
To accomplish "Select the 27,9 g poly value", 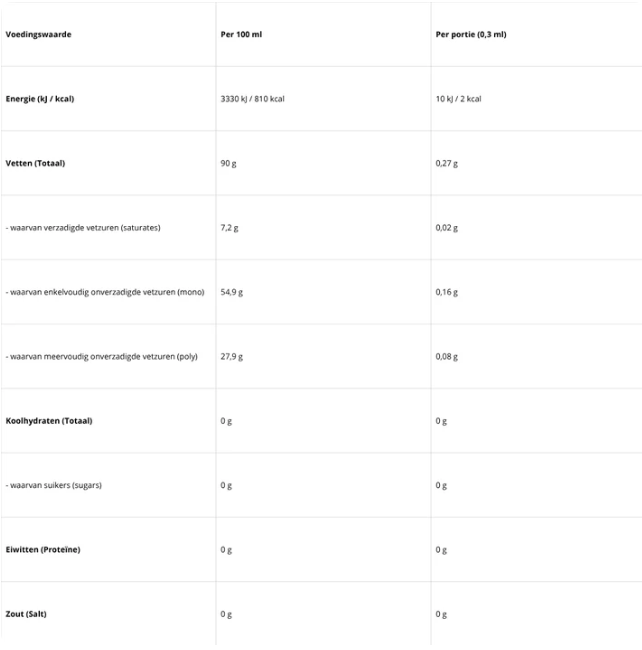I will point(231,356).
